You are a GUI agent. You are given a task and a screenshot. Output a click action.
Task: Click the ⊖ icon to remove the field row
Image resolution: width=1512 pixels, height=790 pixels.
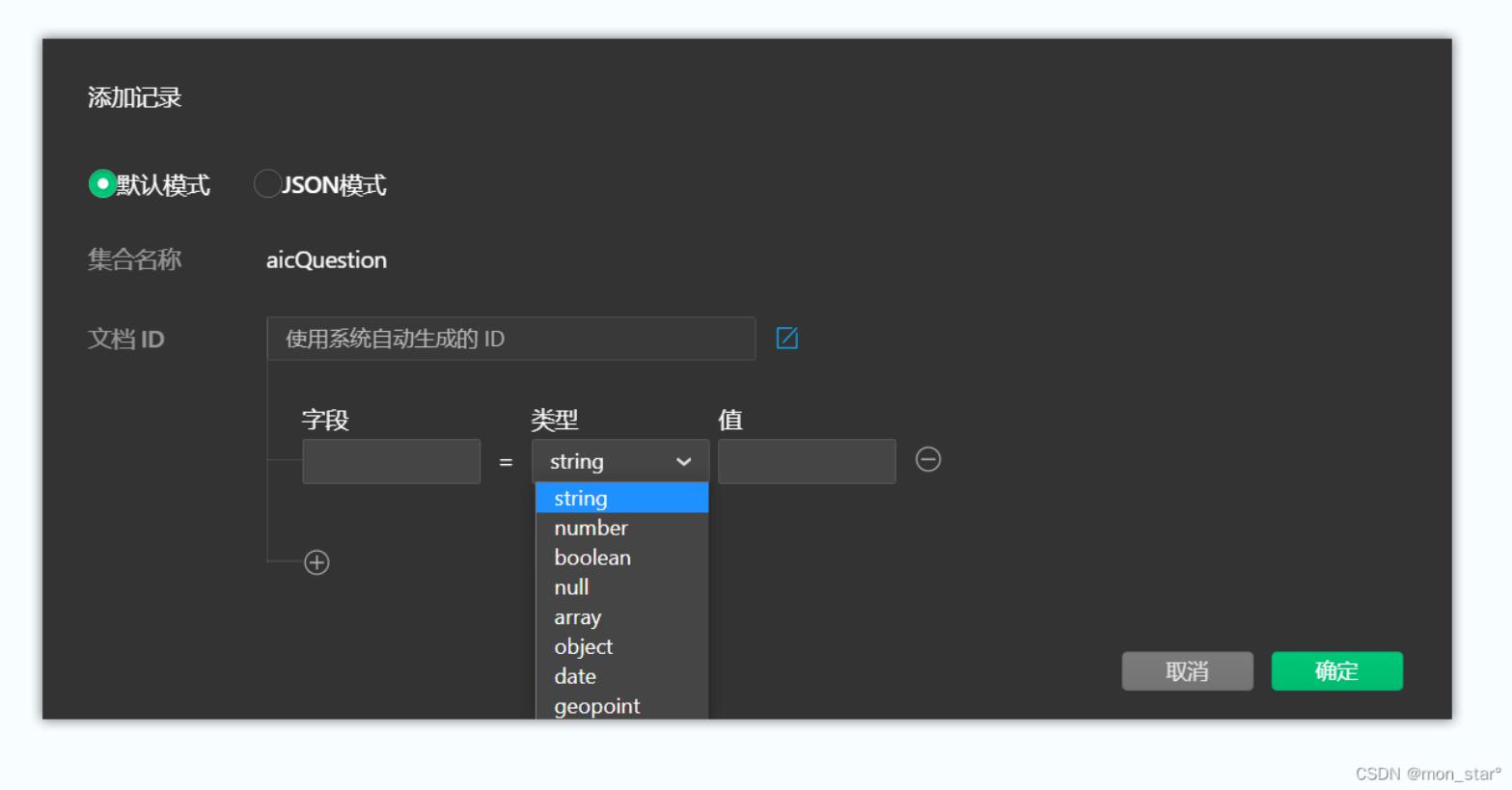tap(927, 460)
